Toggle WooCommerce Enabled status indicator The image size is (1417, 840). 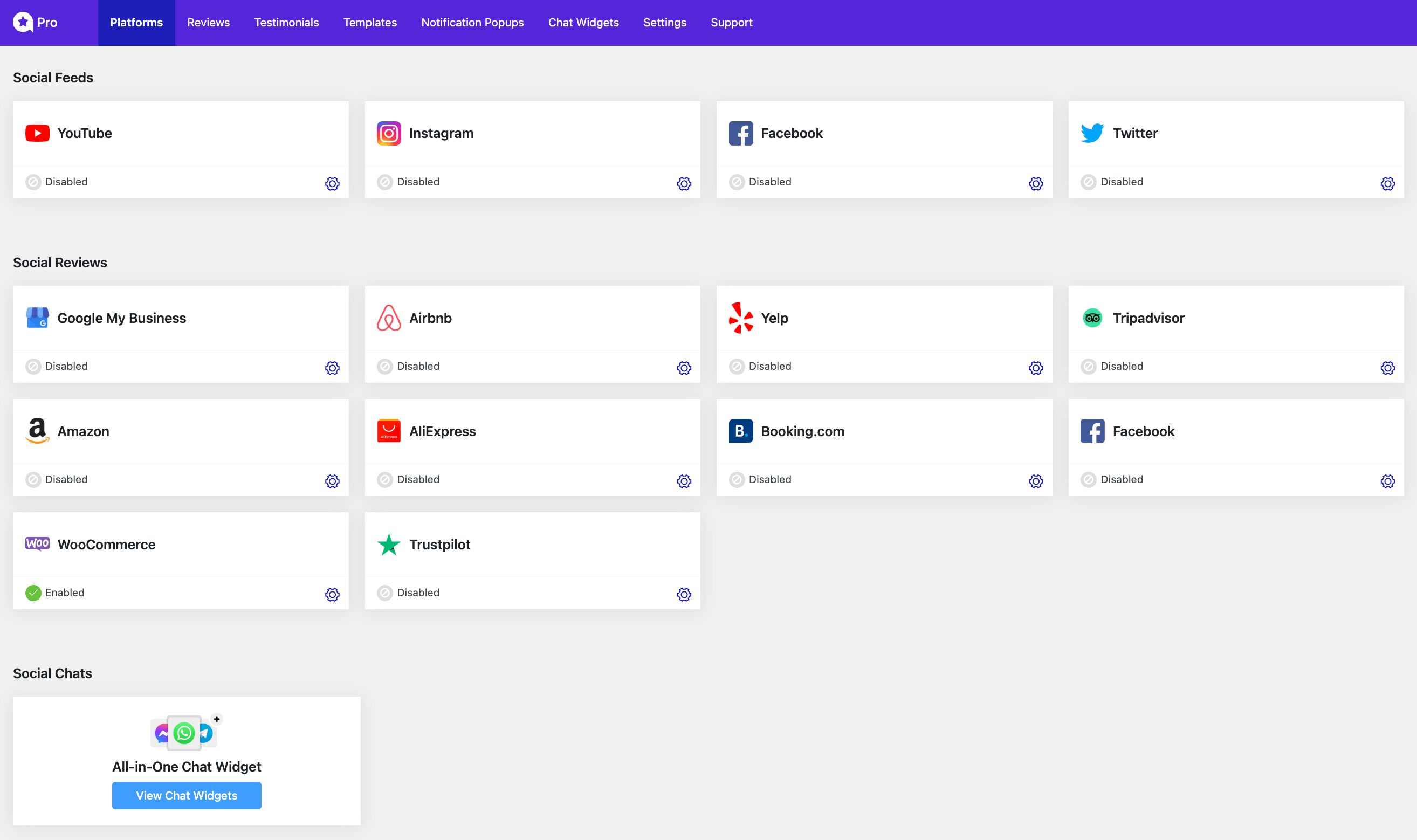[x=33, y=593]
